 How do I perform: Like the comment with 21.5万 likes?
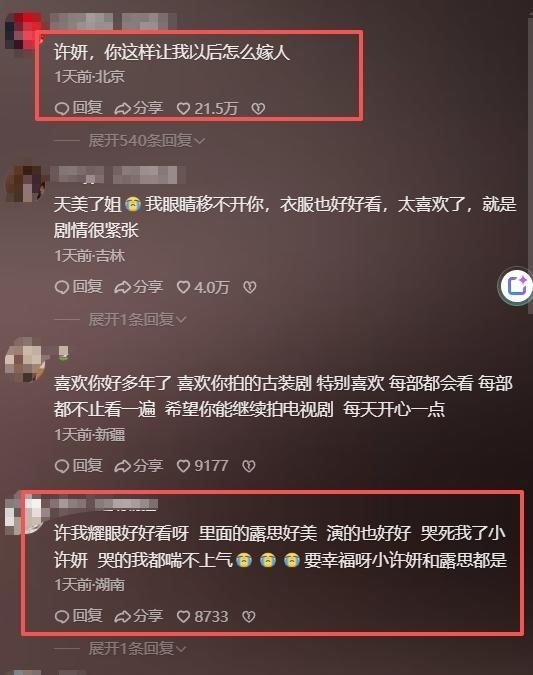pyautogui.click(x=207, y=108)
